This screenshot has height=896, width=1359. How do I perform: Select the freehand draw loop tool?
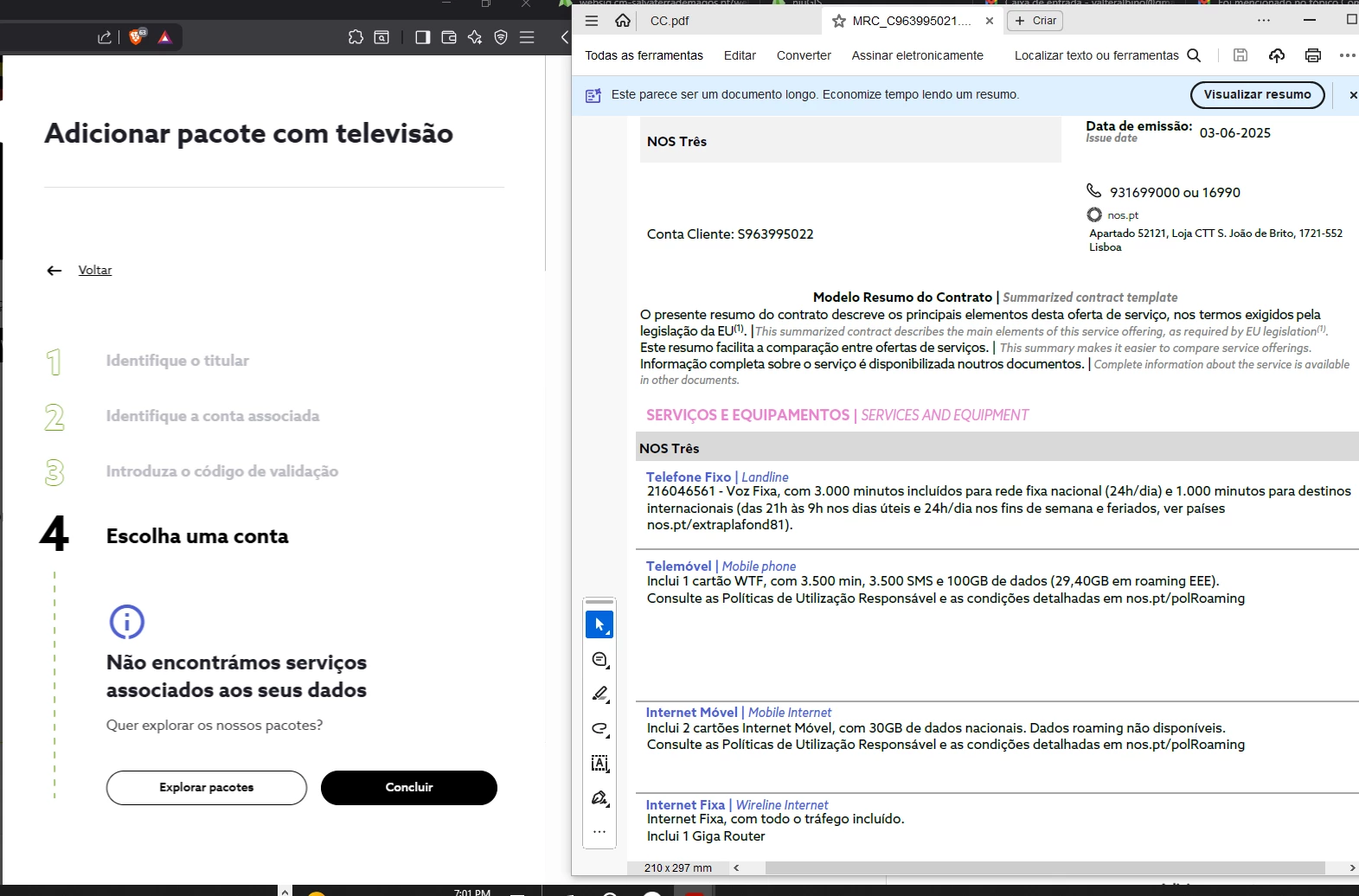click(599, 728)
